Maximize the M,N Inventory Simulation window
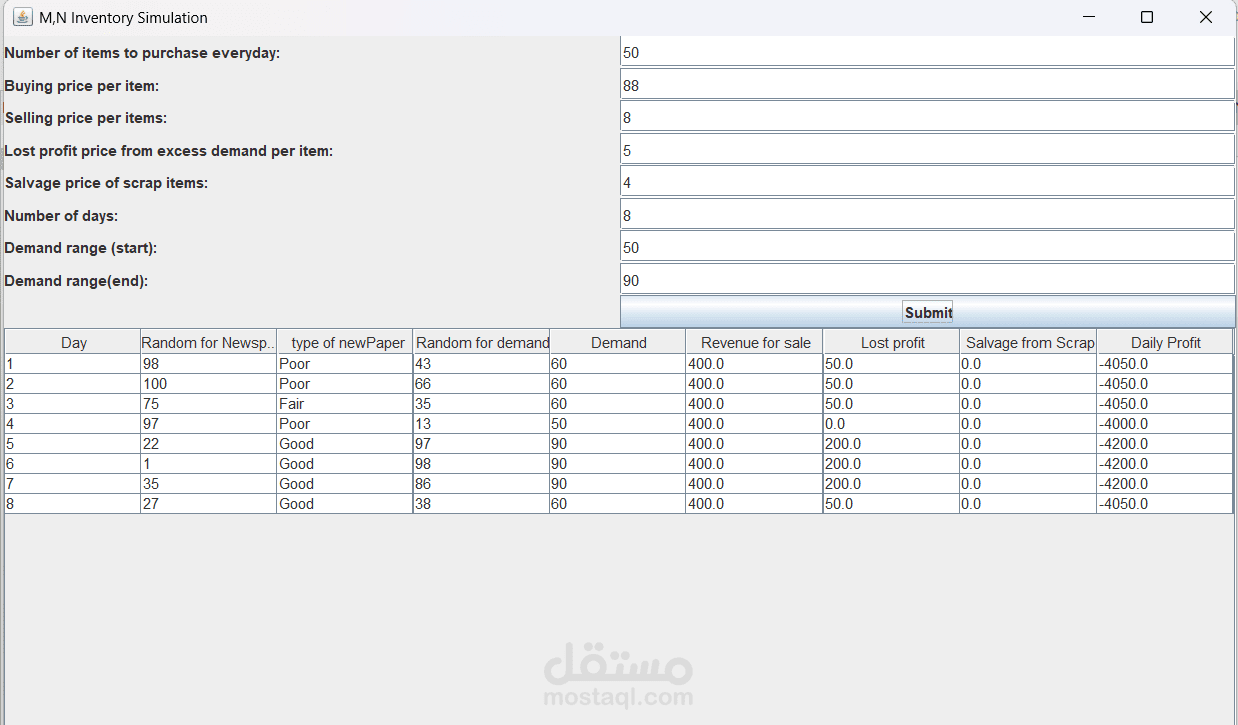The image size is (1238, 725). coord(1147,17)
